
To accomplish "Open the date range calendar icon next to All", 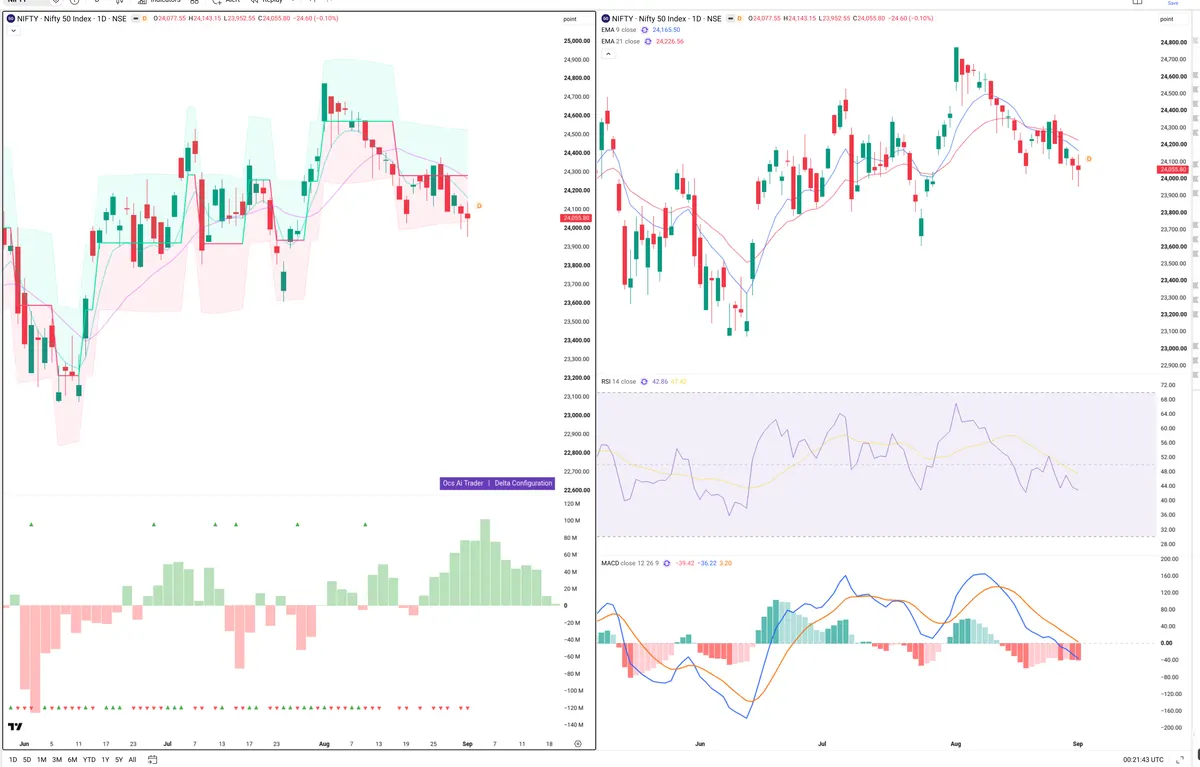I will click(153, 760).
